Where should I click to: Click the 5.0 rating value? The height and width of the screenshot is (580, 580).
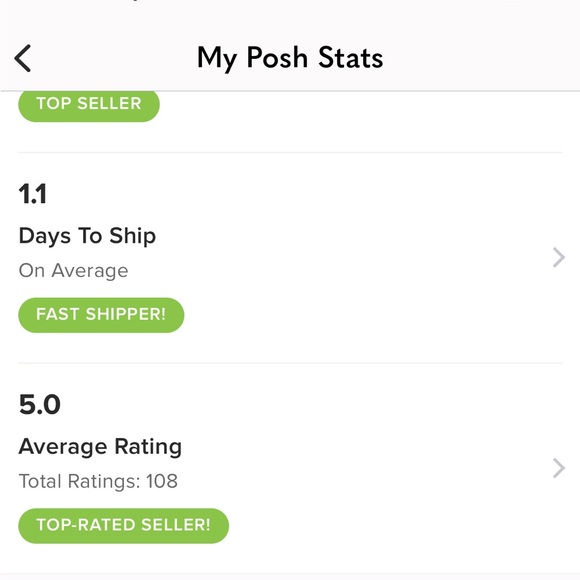[40, 404]
